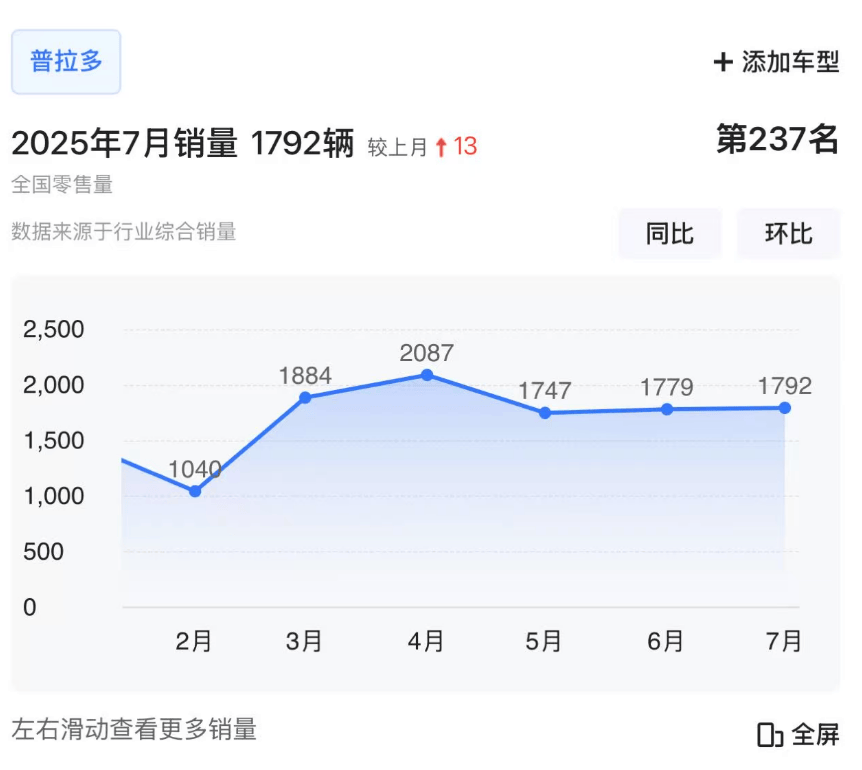Click the February data point at 1040
This screenshot has height=770, width=862.
(x=195, y=491)
